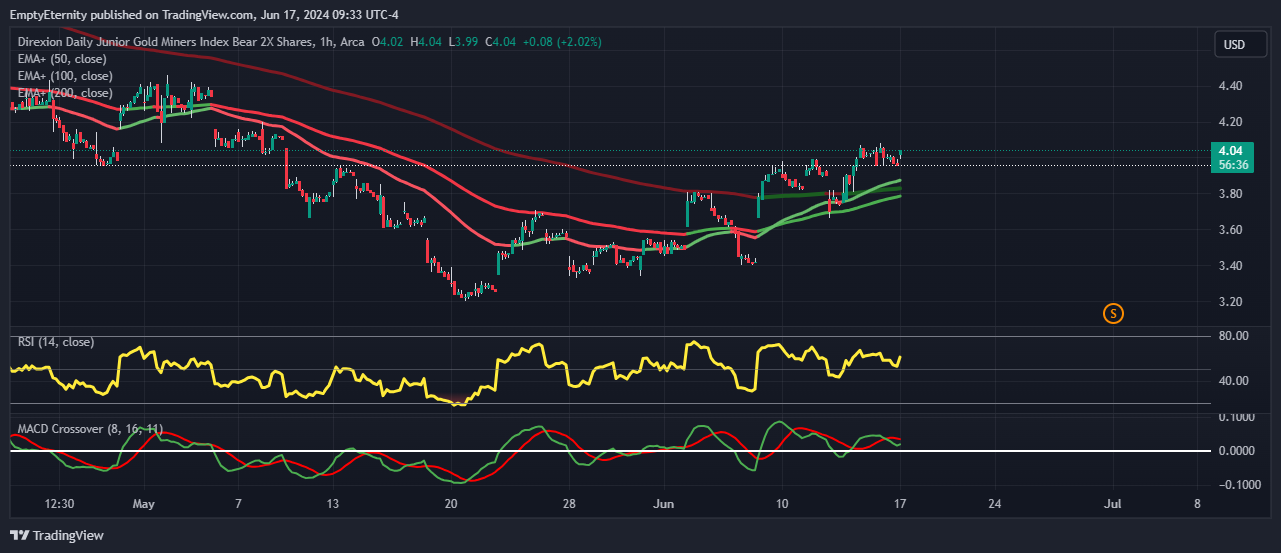1281x553 pixels.
Task: Click the 8 date at right of time axis
Action: [x=1197, y=503]
